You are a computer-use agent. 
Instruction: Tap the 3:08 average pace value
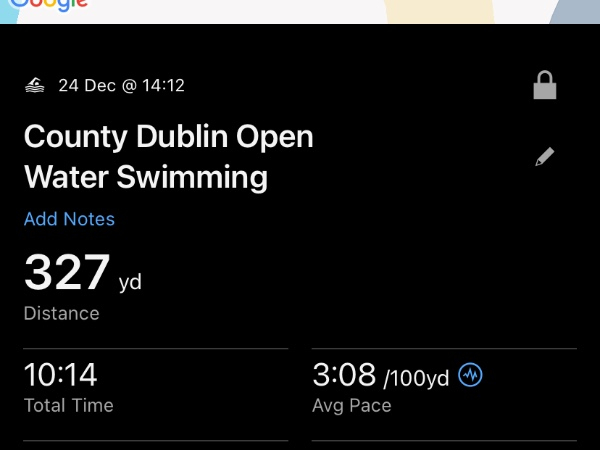coord(344,375)
